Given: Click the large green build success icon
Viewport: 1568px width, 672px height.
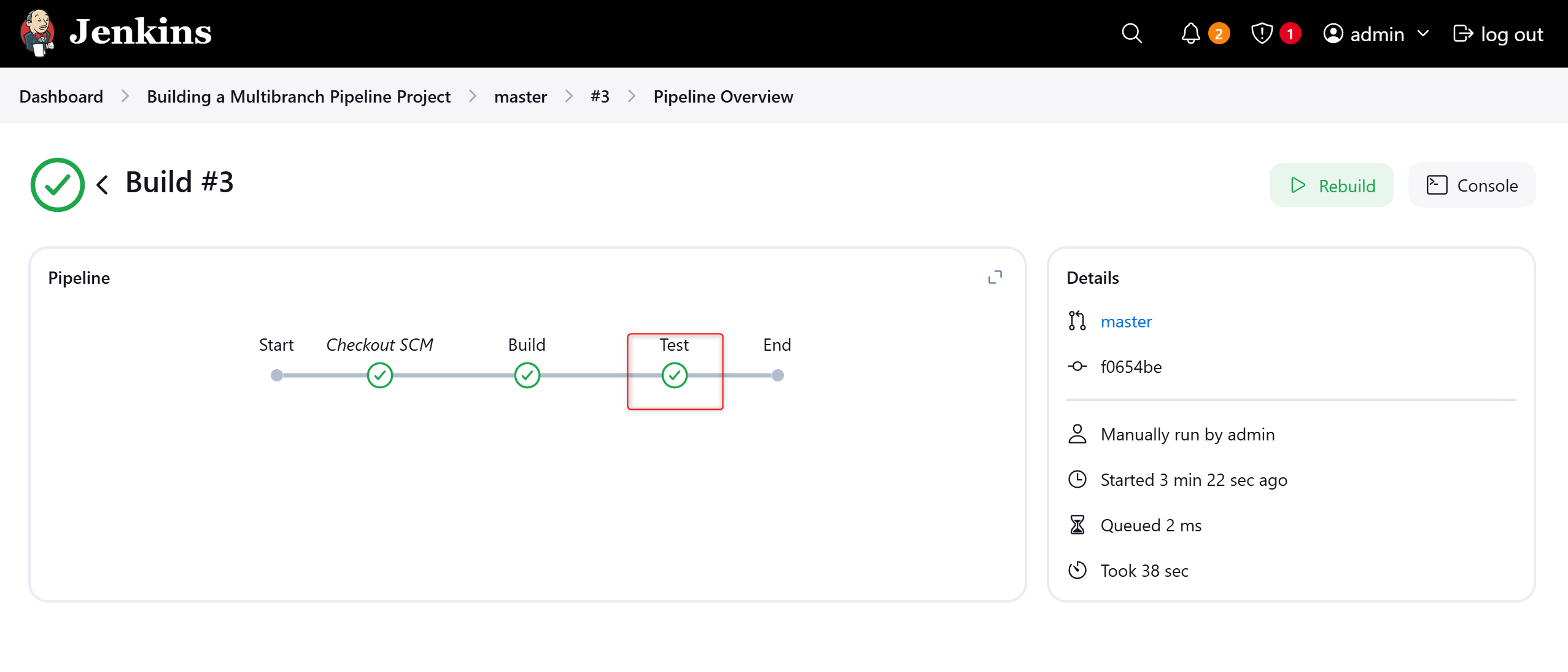Looking at the screenshot, I should tap(58, 185).
